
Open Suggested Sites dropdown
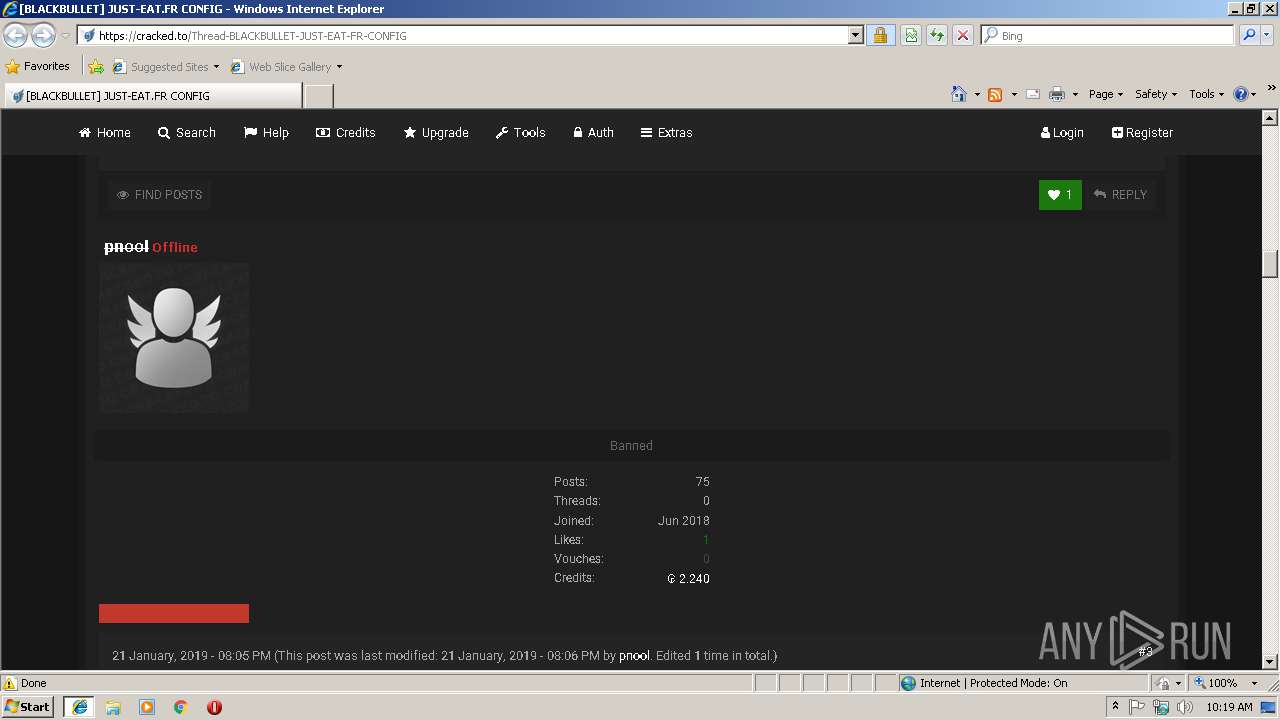pos(165,67)
